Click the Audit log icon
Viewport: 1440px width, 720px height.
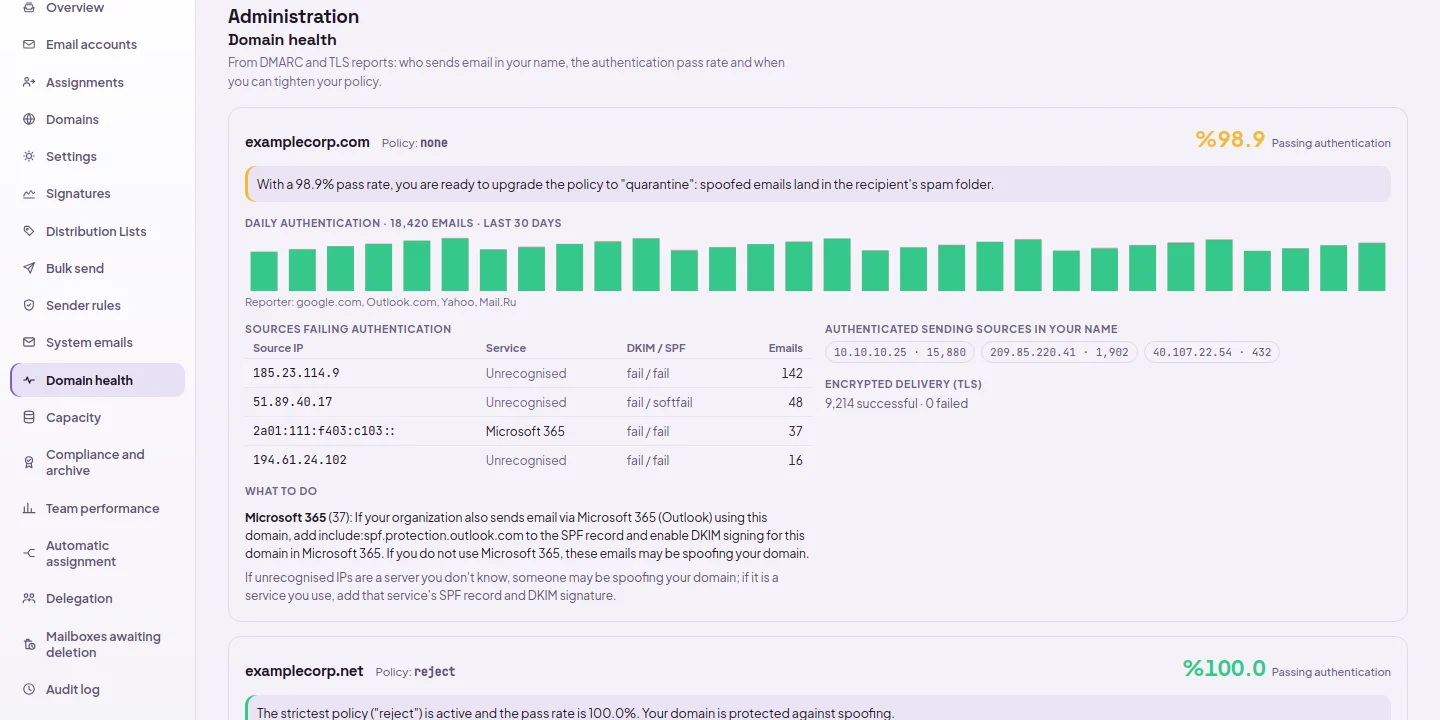(x=29, y=690)
